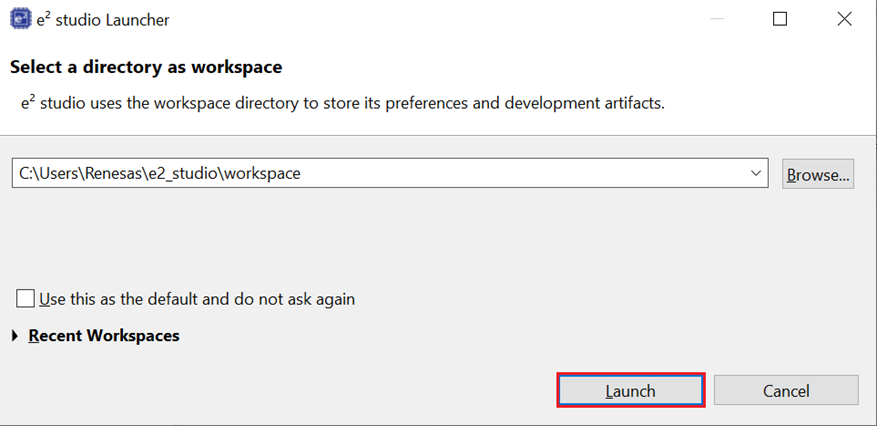Enable the use-as-default workspace checkbox

coord(26,299)
